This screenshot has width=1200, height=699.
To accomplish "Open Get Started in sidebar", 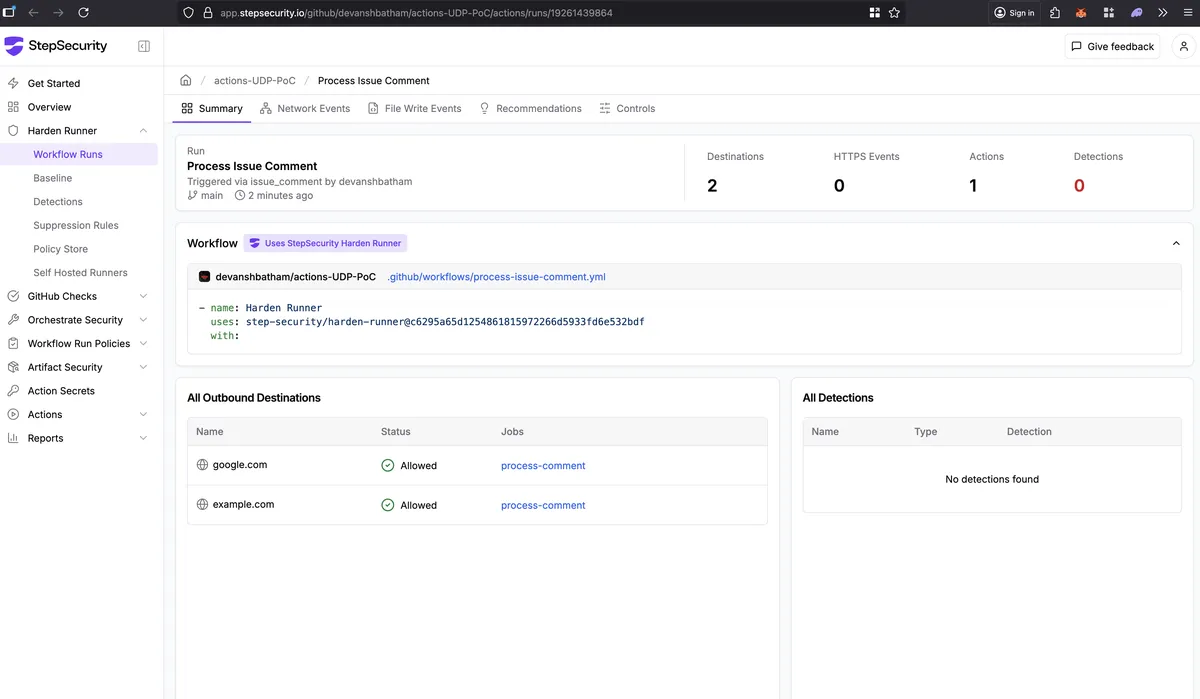I will (x=54, y=83).
